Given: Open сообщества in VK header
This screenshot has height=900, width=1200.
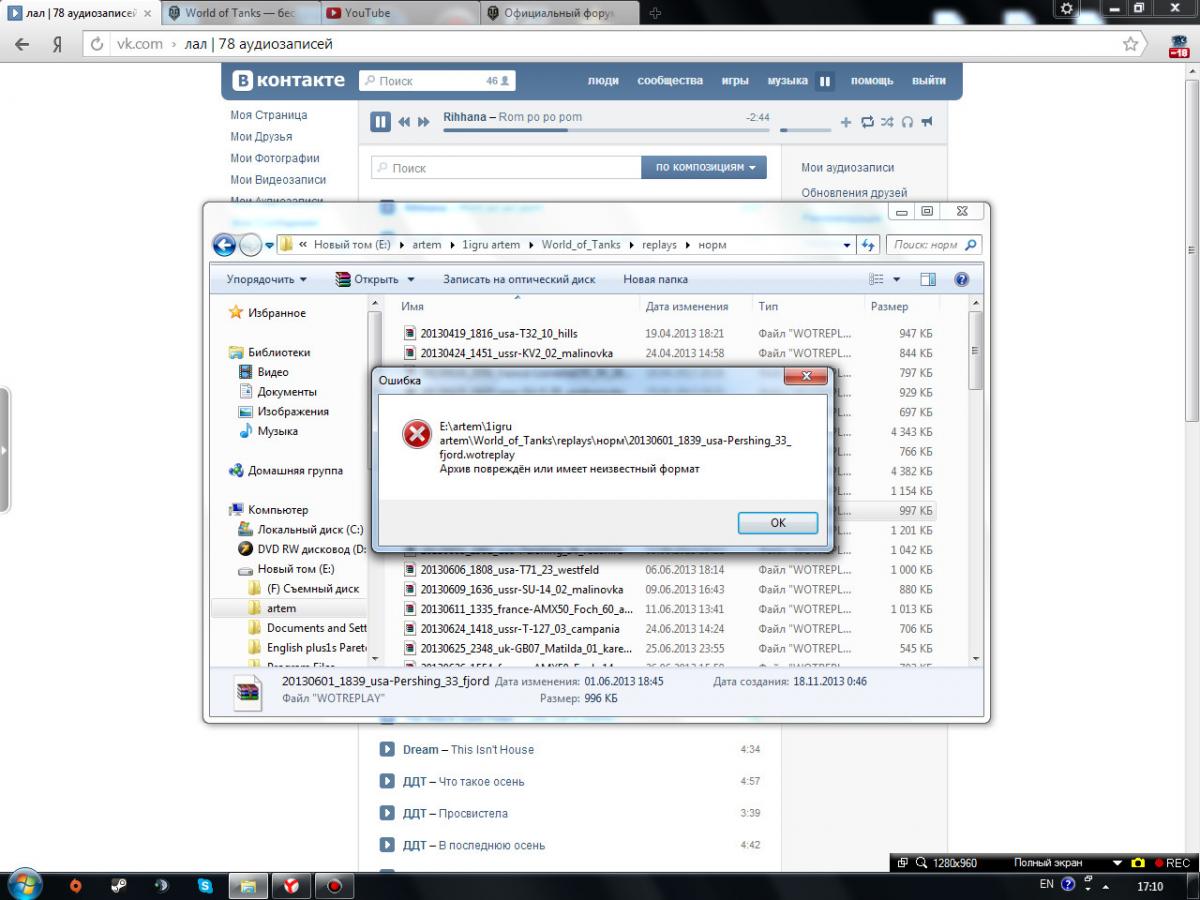Looking at the screenshot, I should coord(670,81).
